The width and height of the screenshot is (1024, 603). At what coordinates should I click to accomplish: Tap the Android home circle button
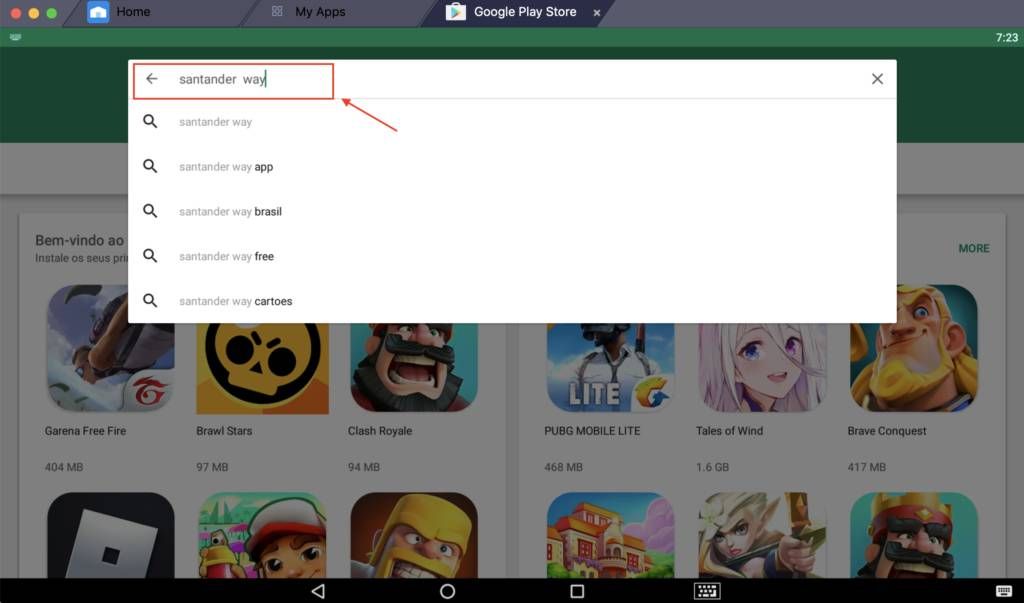tap(447, 591)
